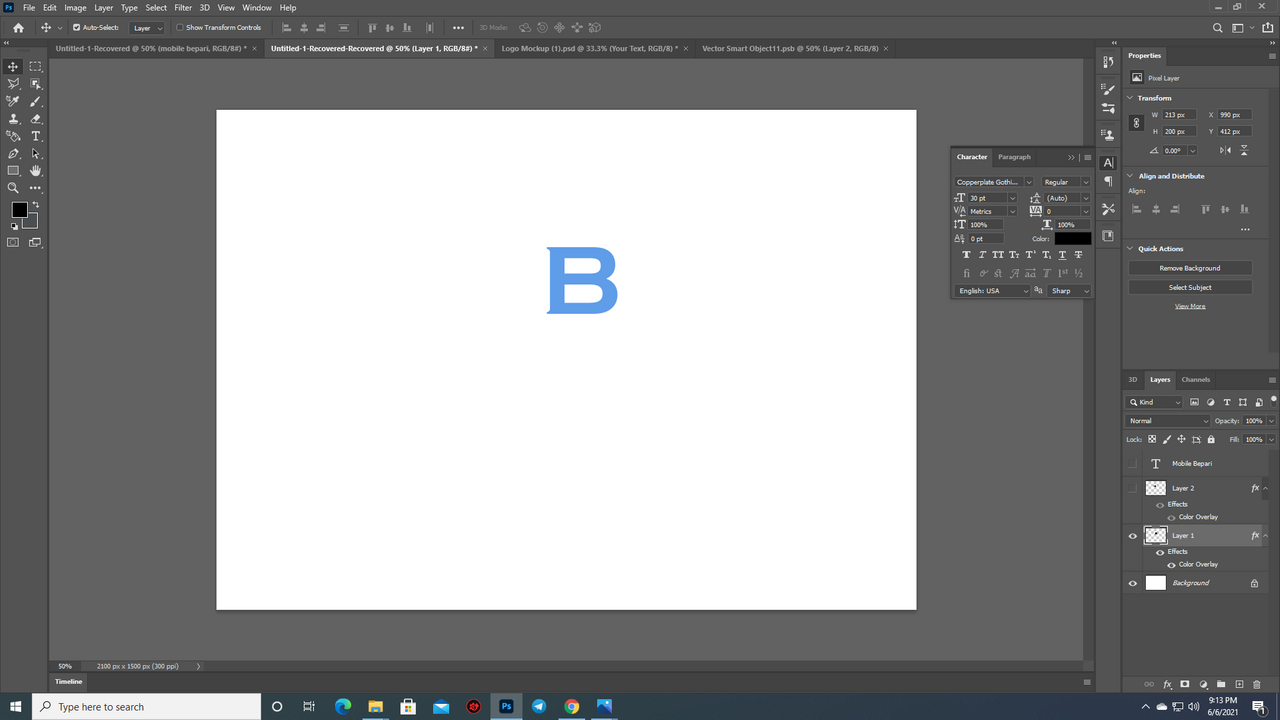Open the anti-aliasing Sharp dropdown
The width and height of the screenshot is (1280, 720).
[1070, 291]
